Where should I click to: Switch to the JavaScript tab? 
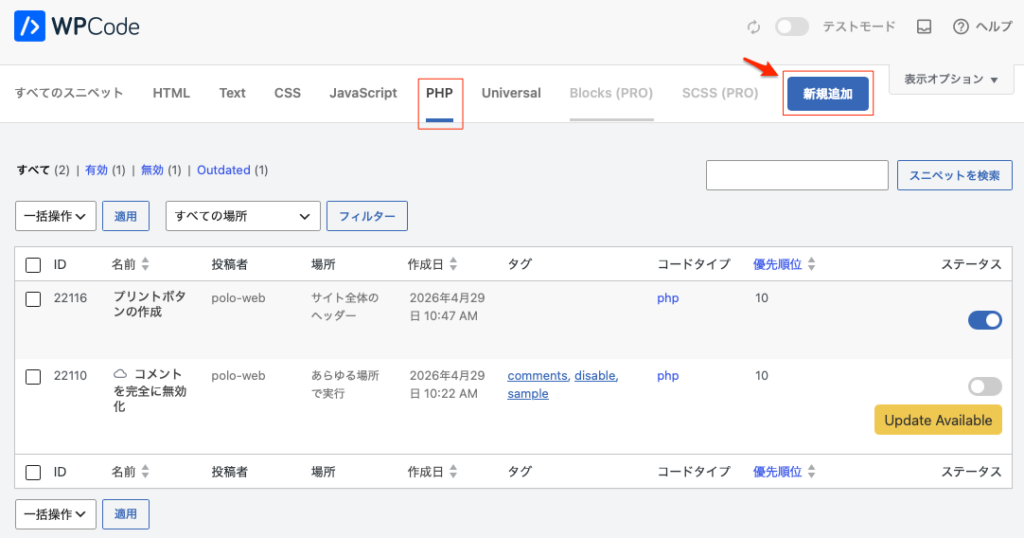(x=363, y=93)
